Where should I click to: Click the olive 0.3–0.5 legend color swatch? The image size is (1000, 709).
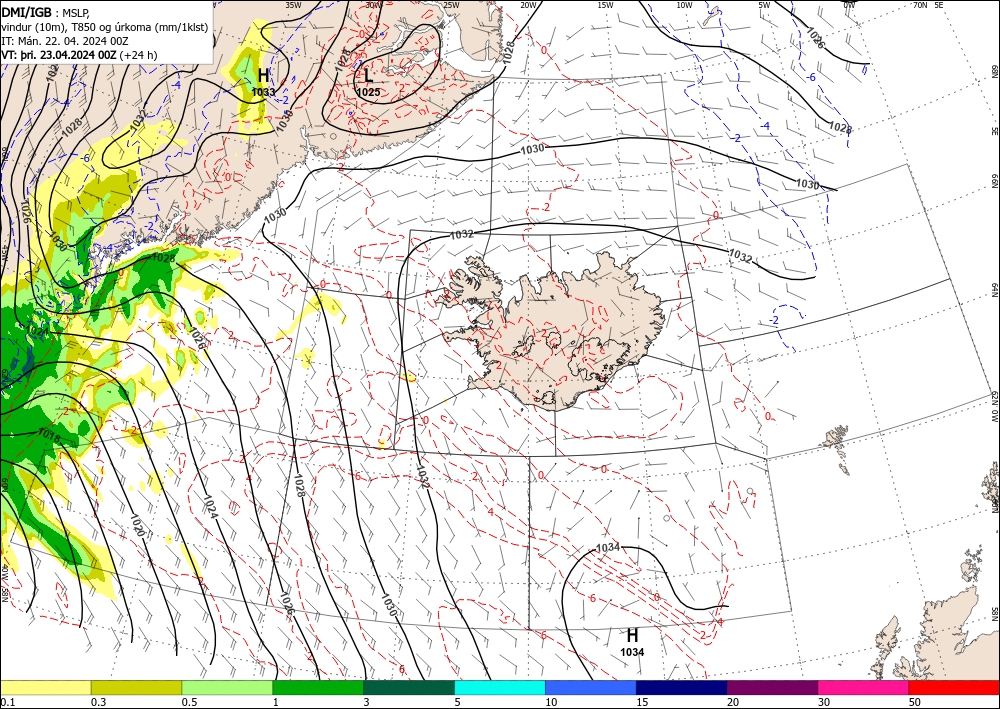[x=136, y=687]
